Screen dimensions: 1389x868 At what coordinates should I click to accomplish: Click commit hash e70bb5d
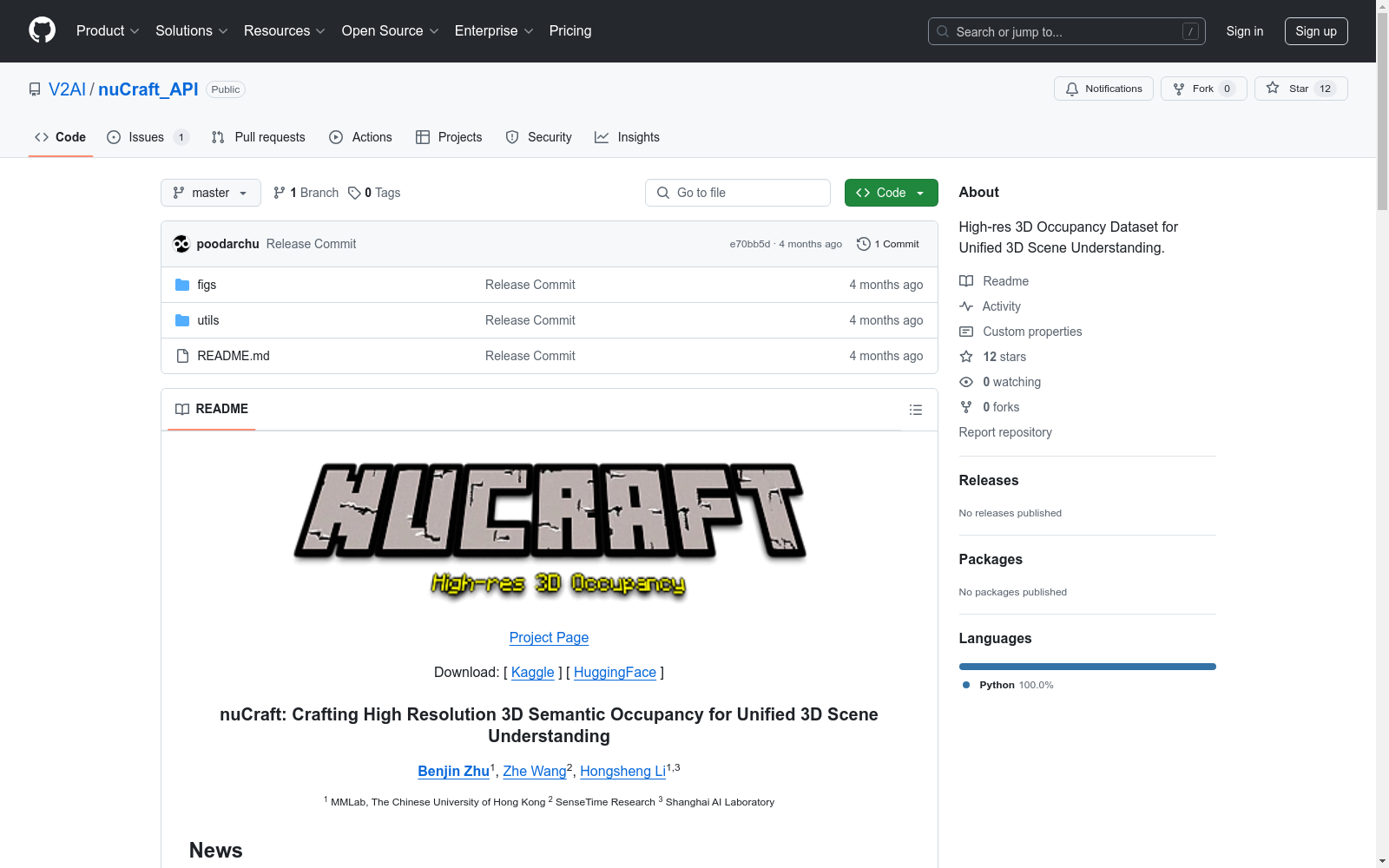tap(749, 244)
